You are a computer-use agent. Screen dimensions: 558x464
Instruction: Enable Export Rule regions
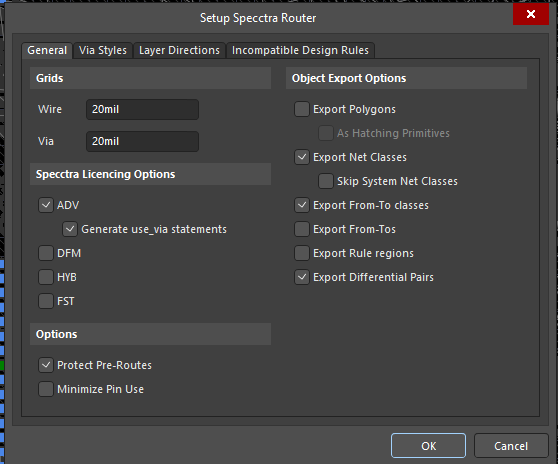point(302,253)
